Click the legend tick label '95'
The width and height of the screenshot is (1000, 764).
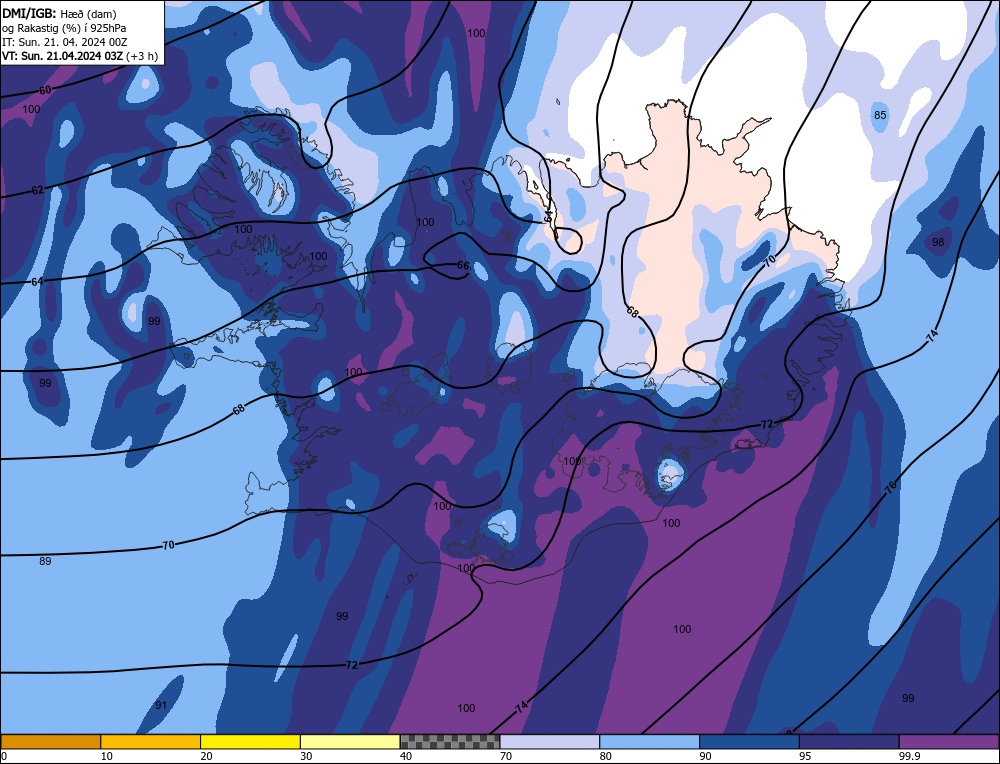coord(805,756)
